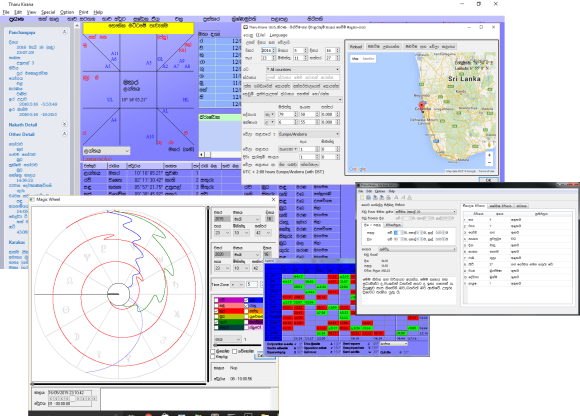The image size is (580, 416).
Task: Open the Option menu in main window
Action: (x=67, y=12)
